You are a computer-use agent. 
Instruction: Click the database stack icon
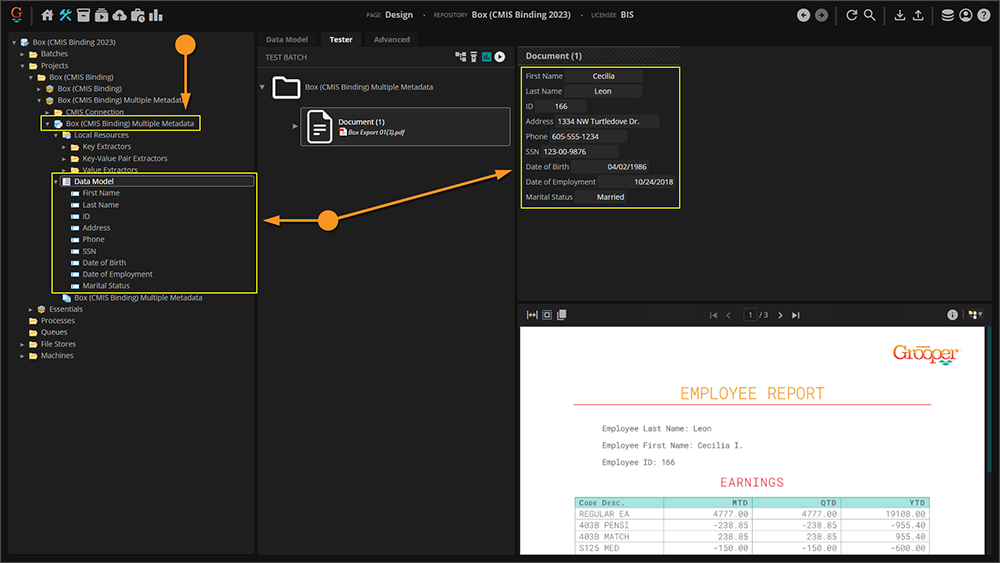point(947,15)
